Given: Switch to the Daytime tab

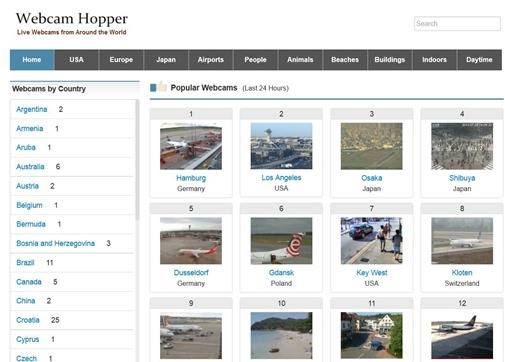Looking at the screenshot, I should (479, 60).
